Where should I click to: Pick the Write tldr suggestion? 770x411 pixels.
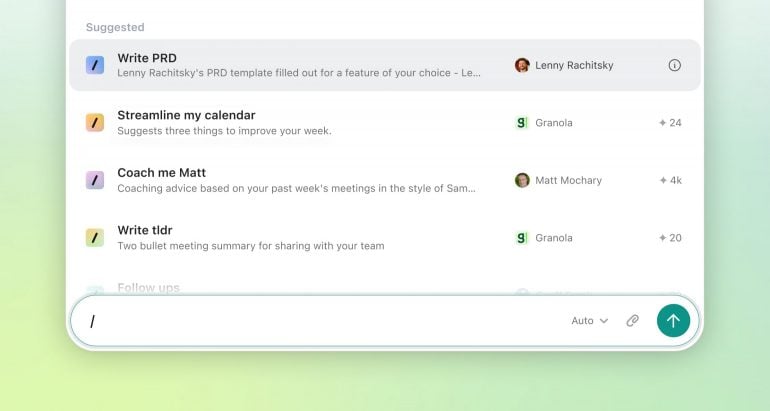coord(298,238)
